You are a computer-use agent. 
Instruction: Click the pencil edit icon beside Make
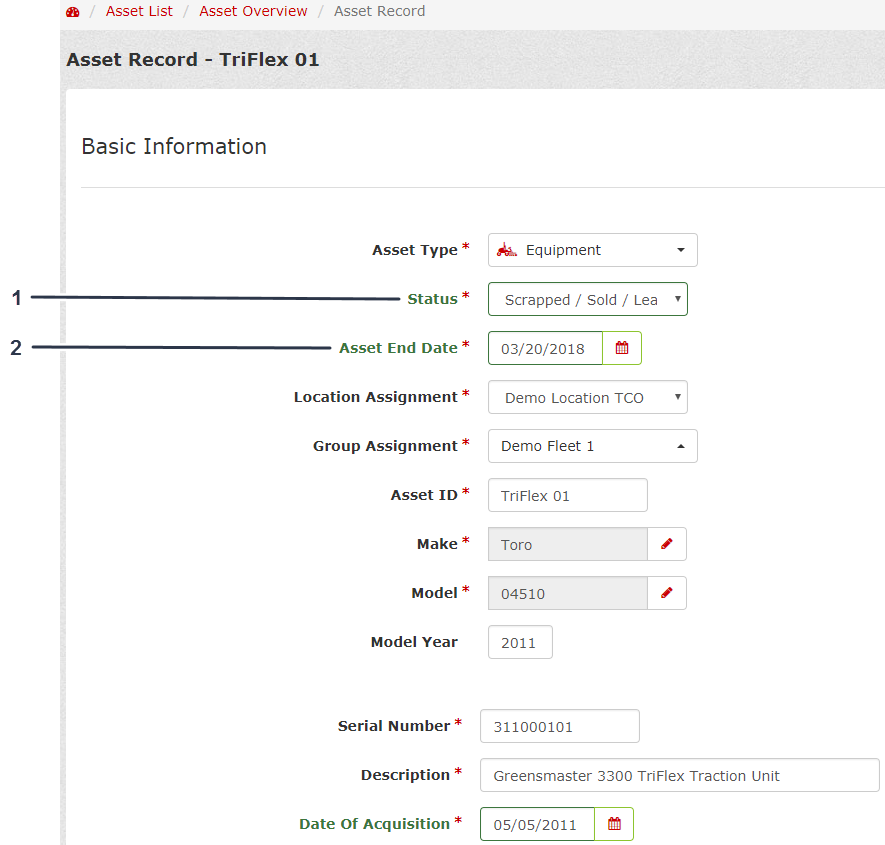pos(667,544)
